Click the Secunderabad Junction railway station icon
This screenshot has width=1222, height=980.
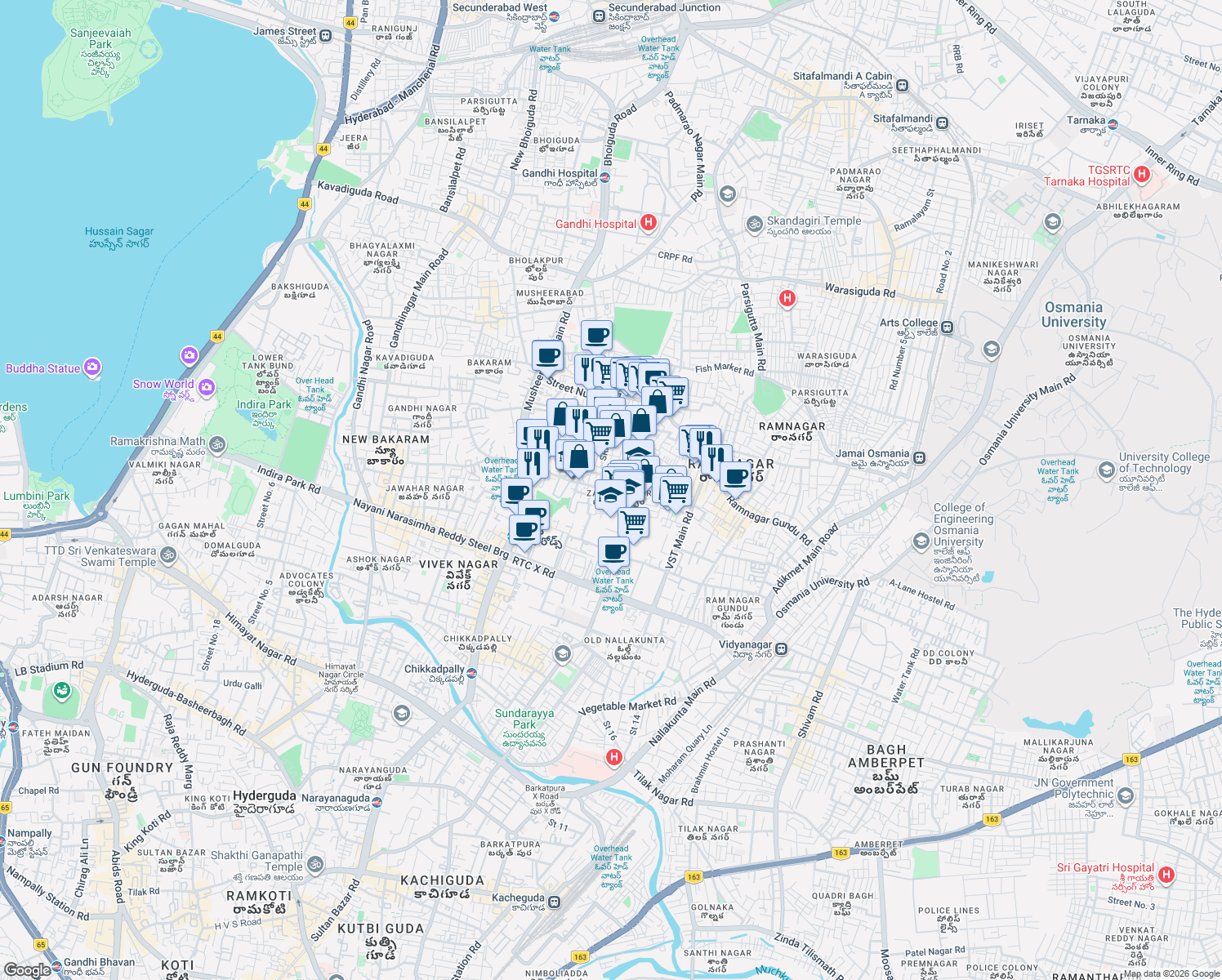600,16
